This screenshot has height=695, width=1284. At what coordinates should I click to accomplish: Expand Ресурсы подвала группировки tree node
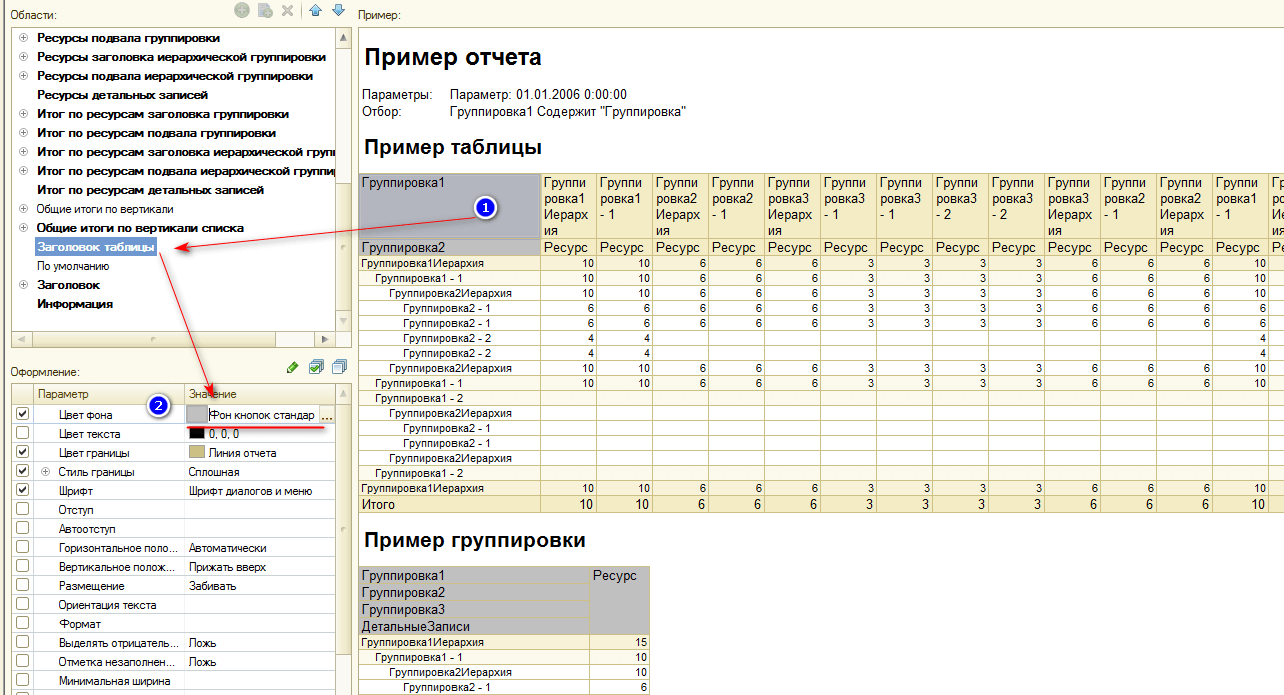click(23, 37)
